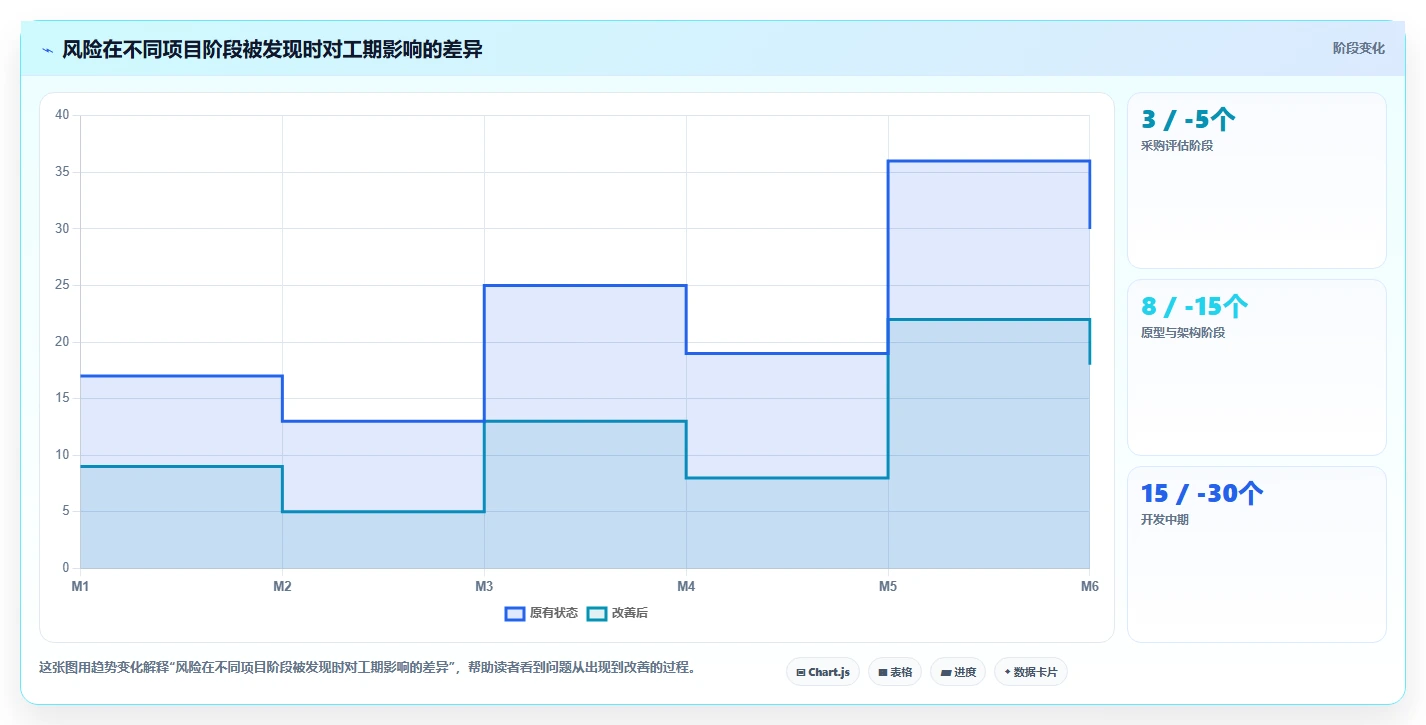Click the value 3 / -5个
This screenshot has height=725, width=1426.
1188,120
